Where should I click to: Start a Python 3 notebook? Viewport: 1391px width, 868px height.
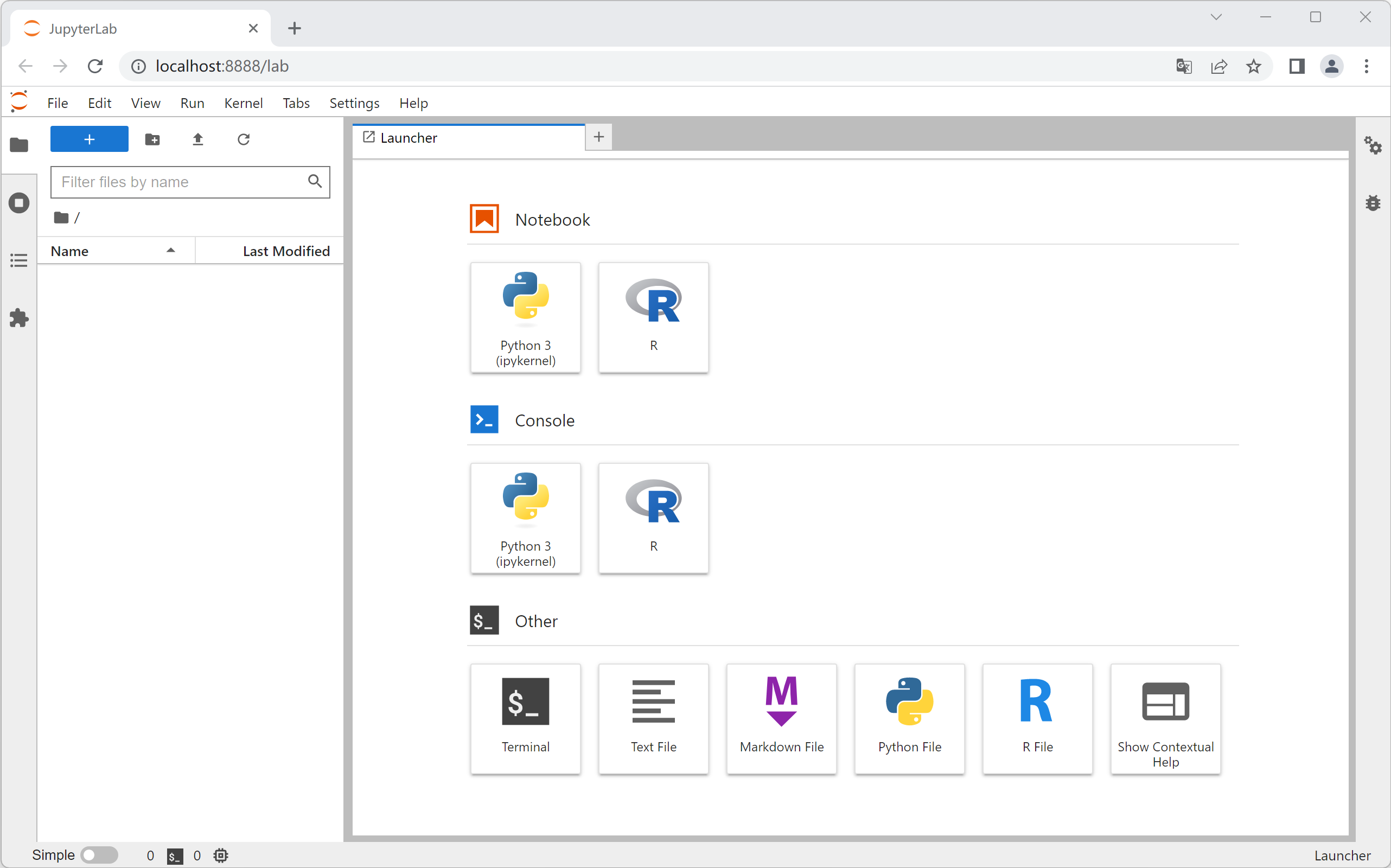pyautogui.click(x=525, y=317)
